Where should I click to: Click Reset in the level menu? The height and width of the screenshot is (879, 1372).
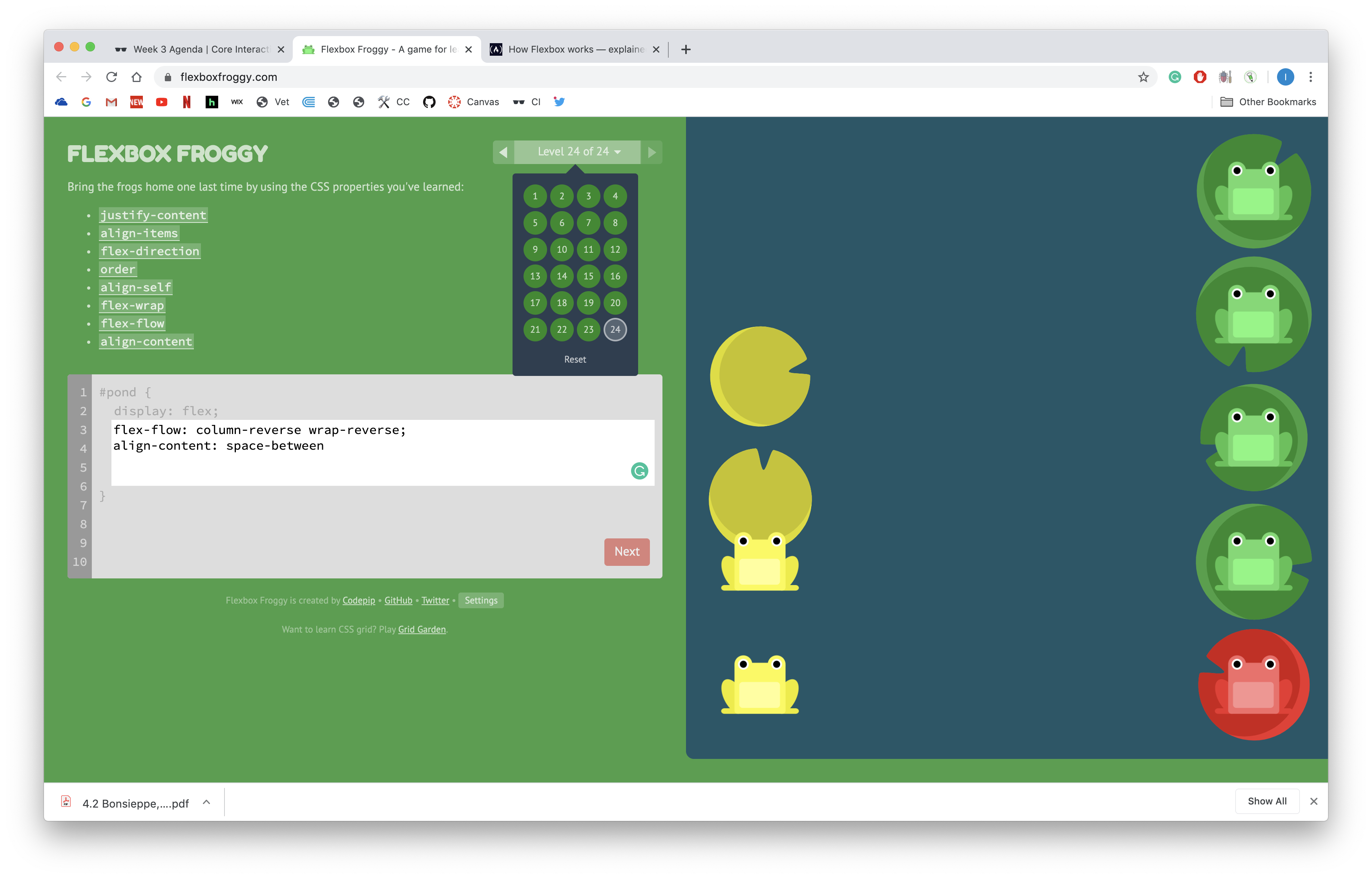click(575, 359)
